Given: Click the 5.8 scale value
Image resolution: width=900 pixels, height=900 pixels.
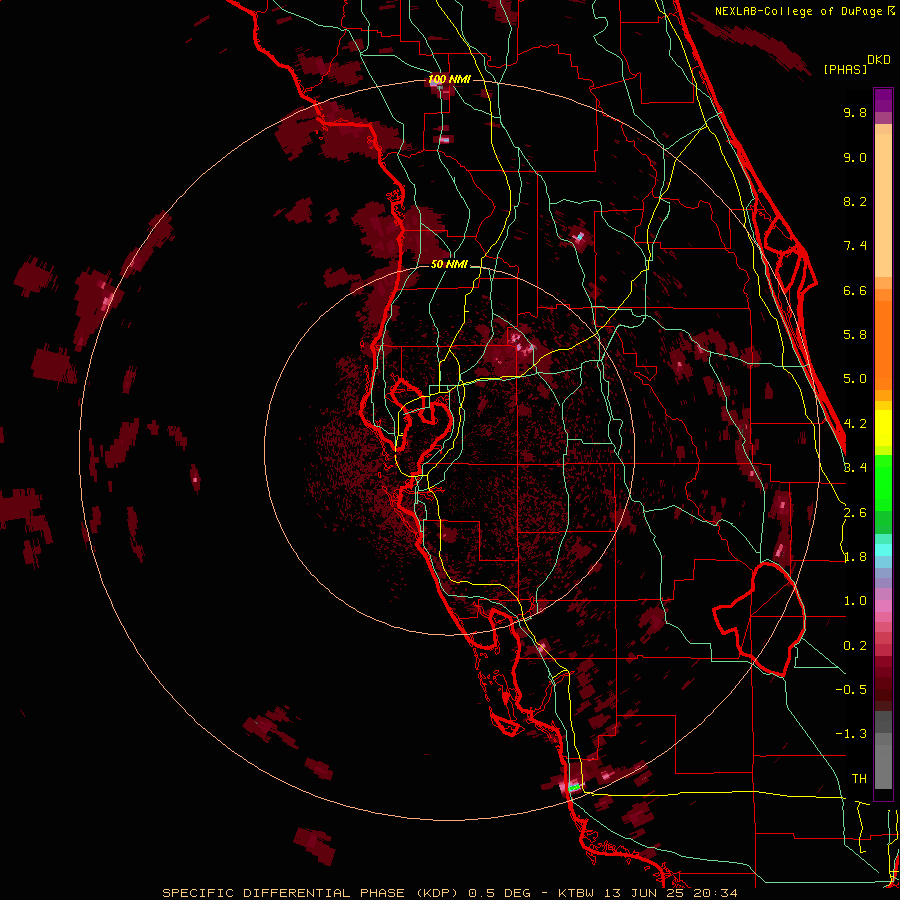Looking at the screenshot, I should pos(855,335).
